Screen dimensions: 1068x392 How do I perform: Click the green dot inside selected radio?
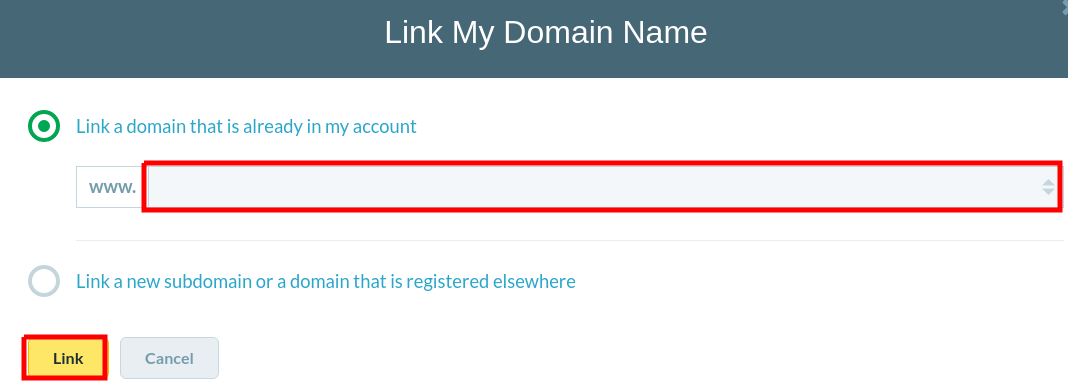(44, 126)
